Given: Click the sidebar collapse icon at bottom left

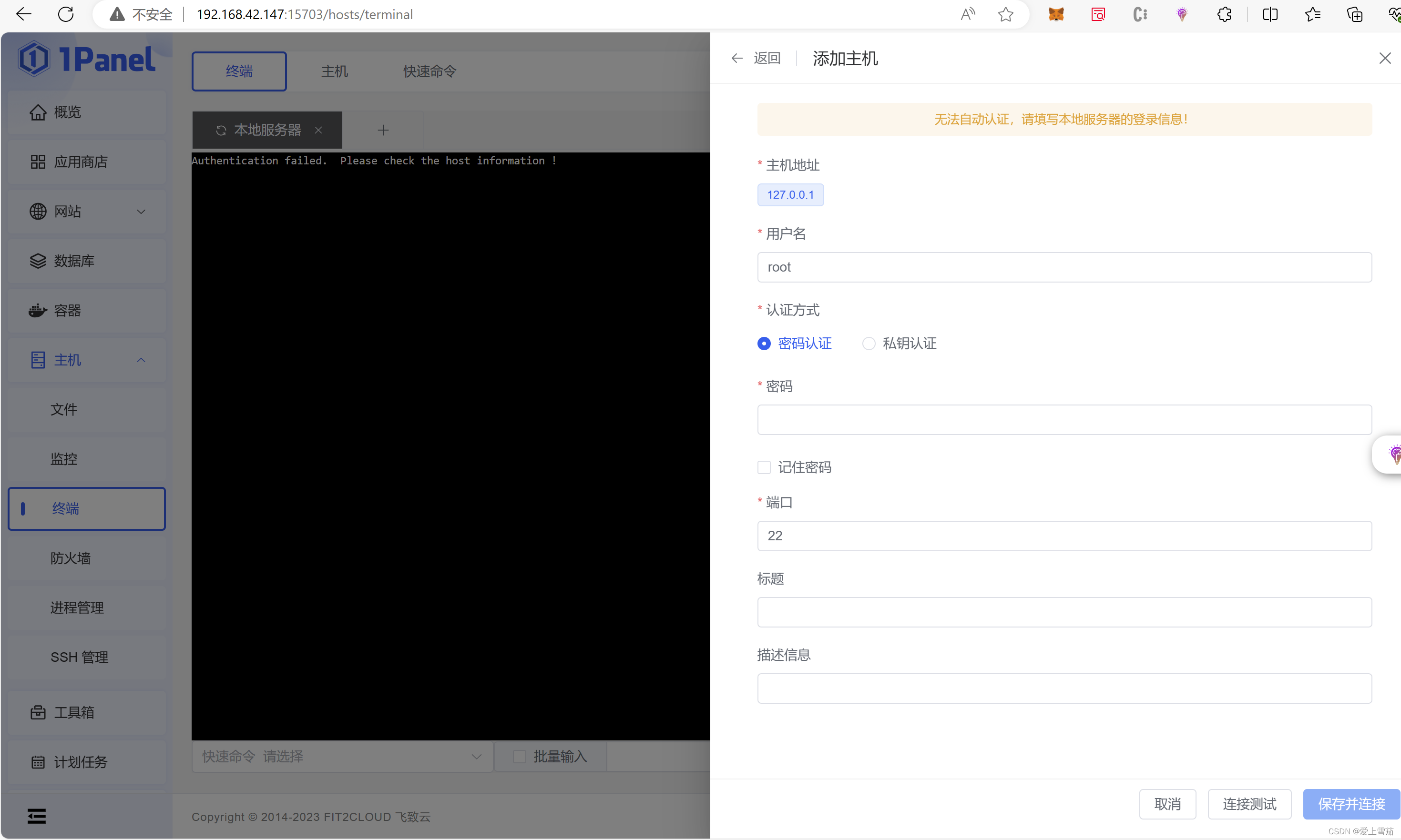Looking at the screenshot, I should [37, 816].
